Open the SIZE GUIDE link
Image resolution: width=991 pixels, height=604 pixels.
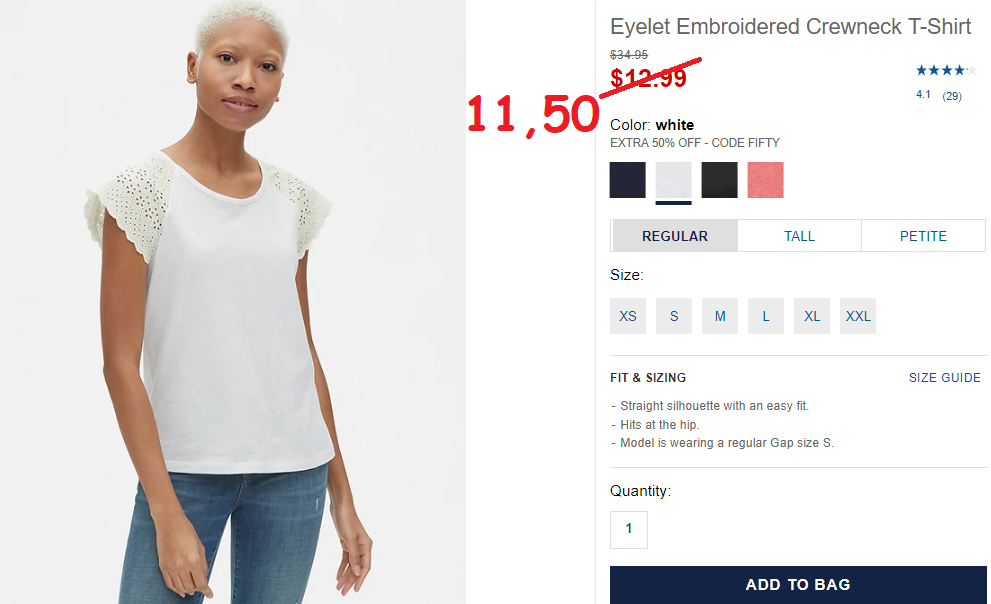point(944,378)
